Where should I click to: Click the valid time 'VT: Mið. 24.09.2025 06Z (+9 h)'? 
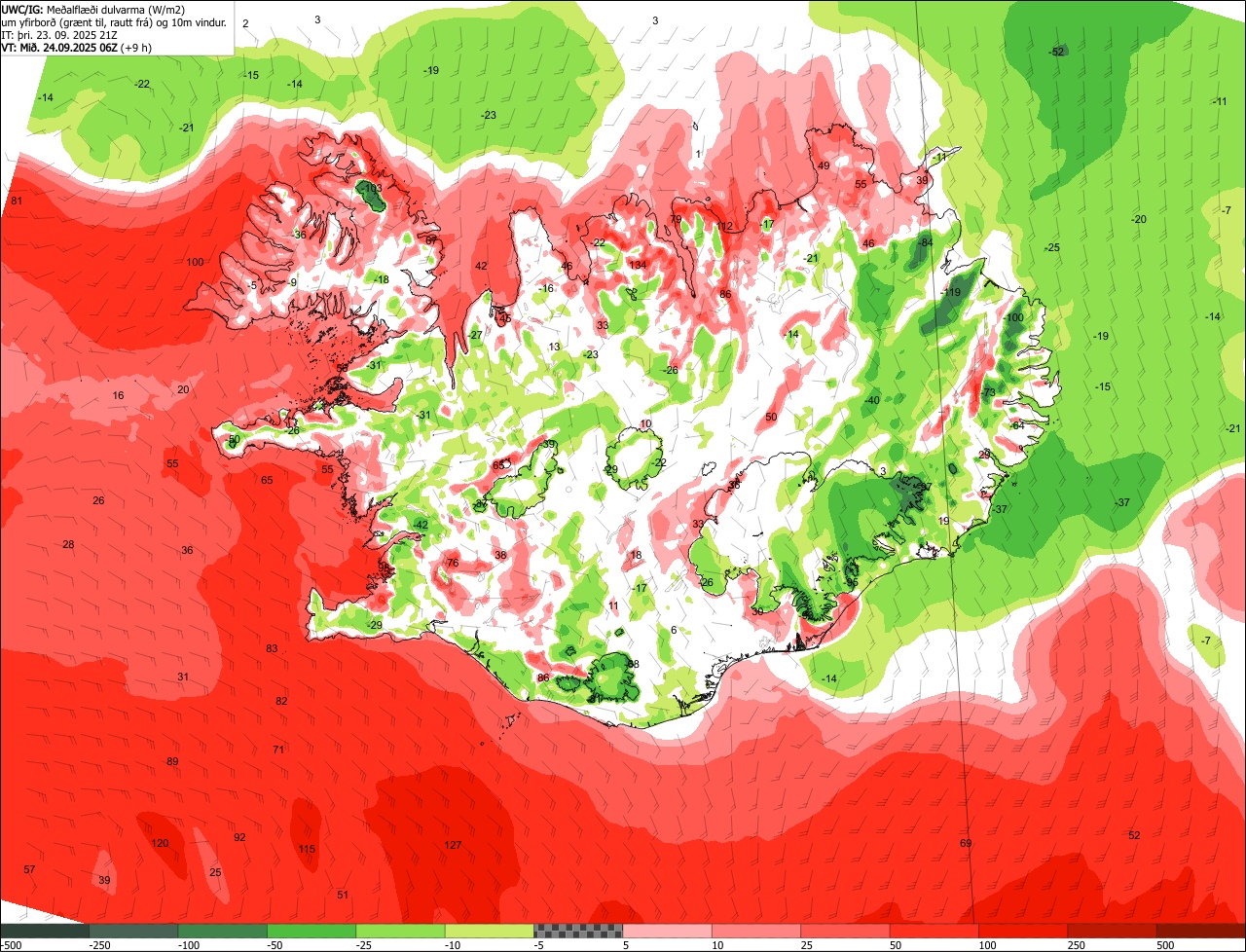click(76, 47)
